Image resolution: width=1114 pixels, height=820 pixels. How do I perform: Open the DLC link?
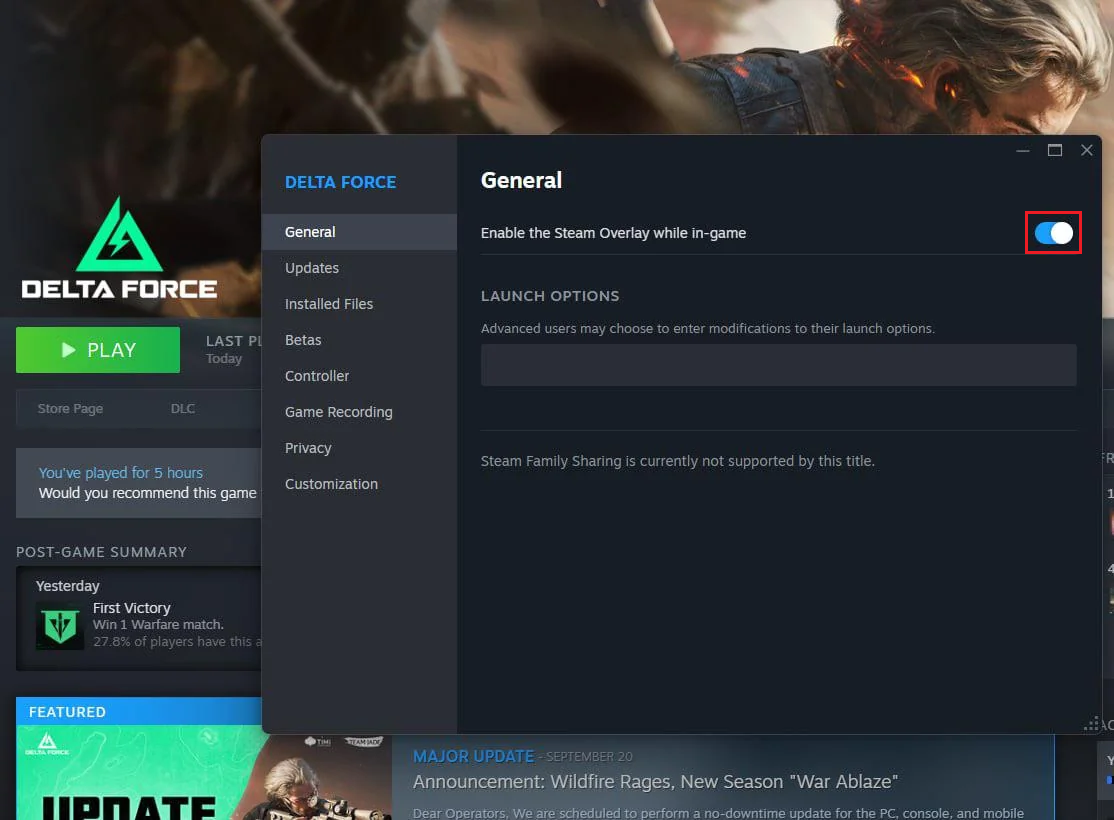(183, 409)
